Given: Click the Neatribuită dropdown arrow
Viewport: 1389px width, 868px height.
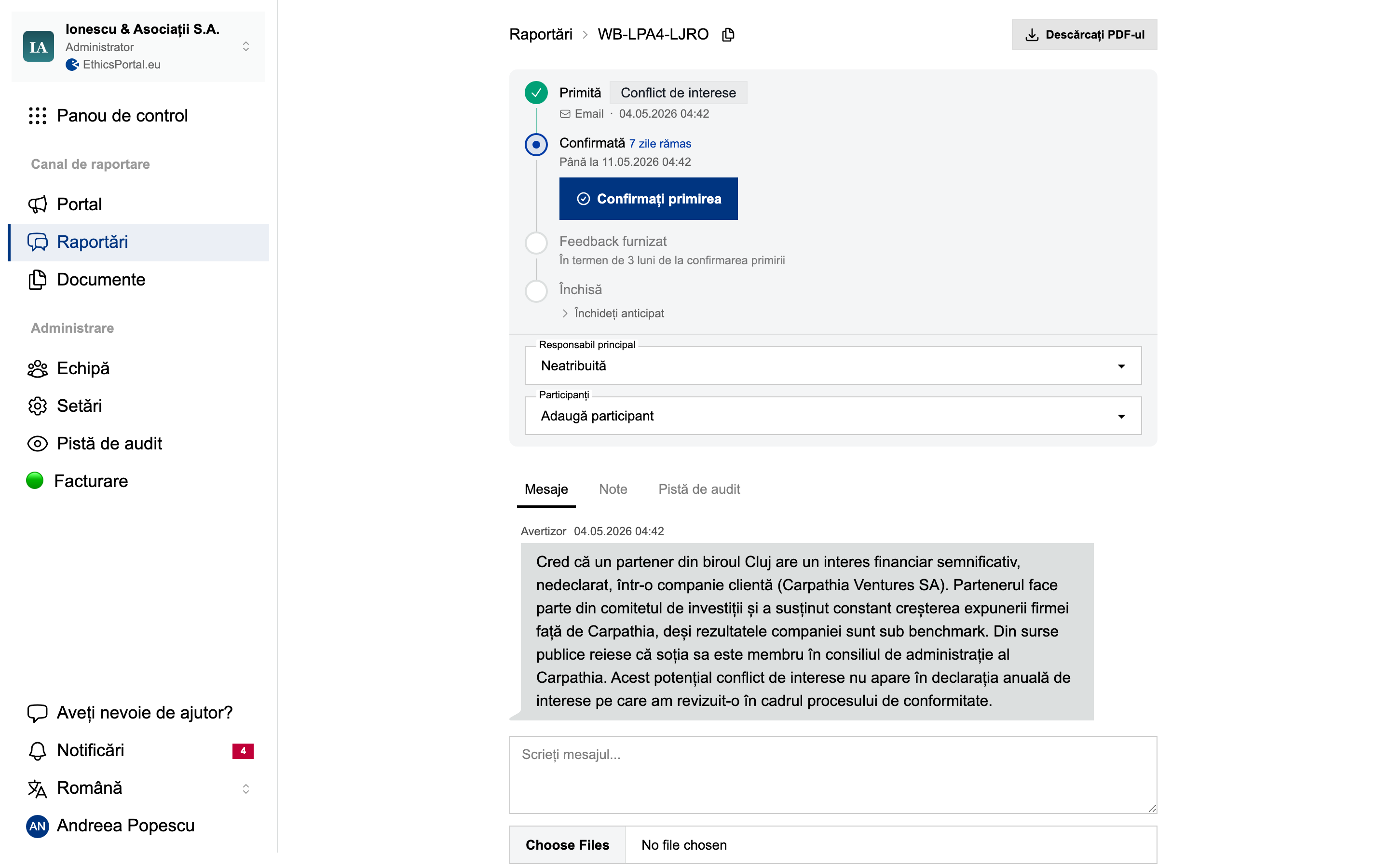Looking at the screenshot, I should coord(1121,366).
